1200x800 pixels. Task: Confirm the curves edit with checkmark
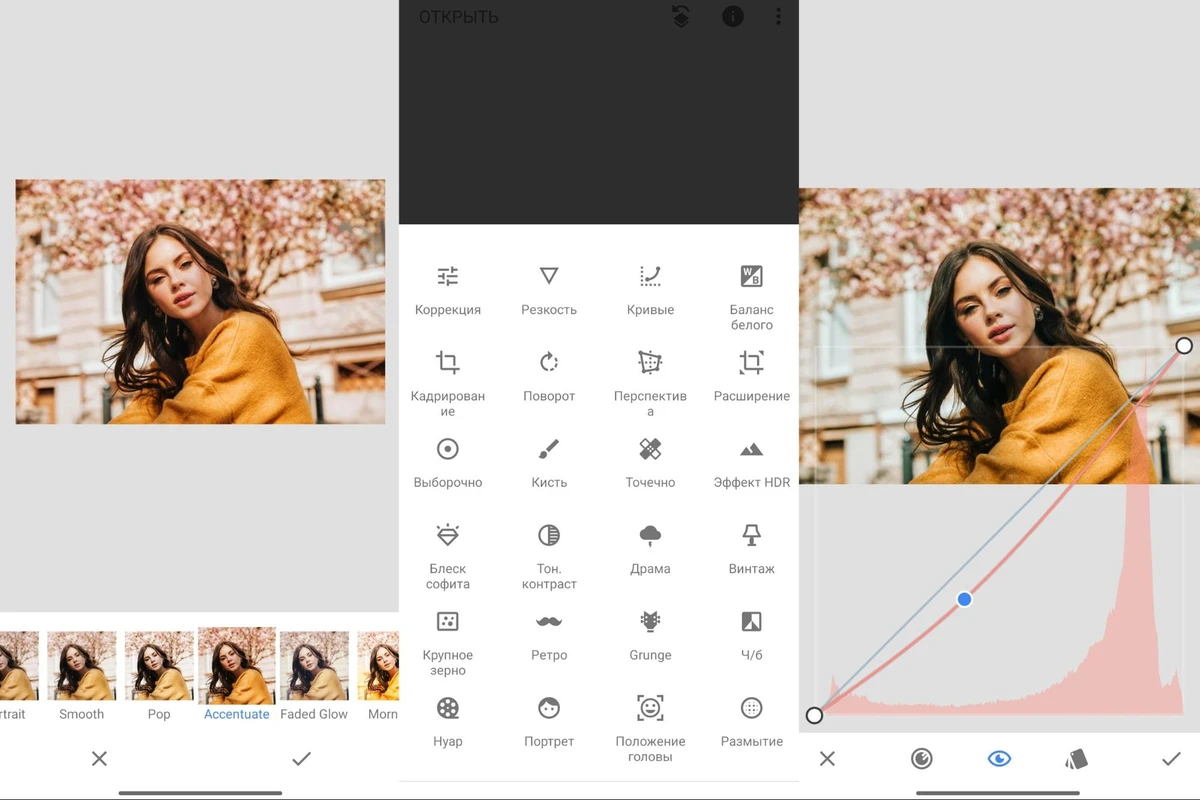1171,759
